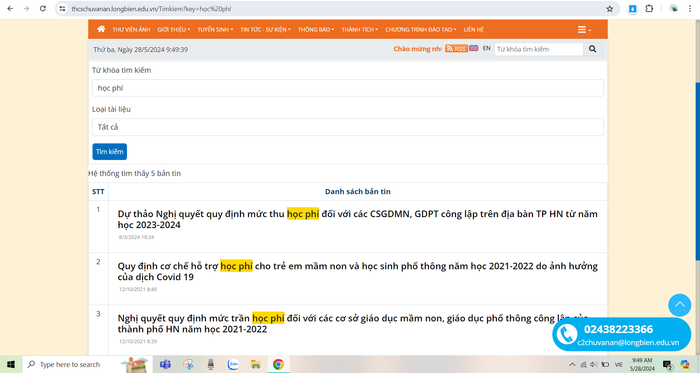Click the date '12/10/2021 8:40' under result 2
The image size is (700, 373).
(138, 289)
